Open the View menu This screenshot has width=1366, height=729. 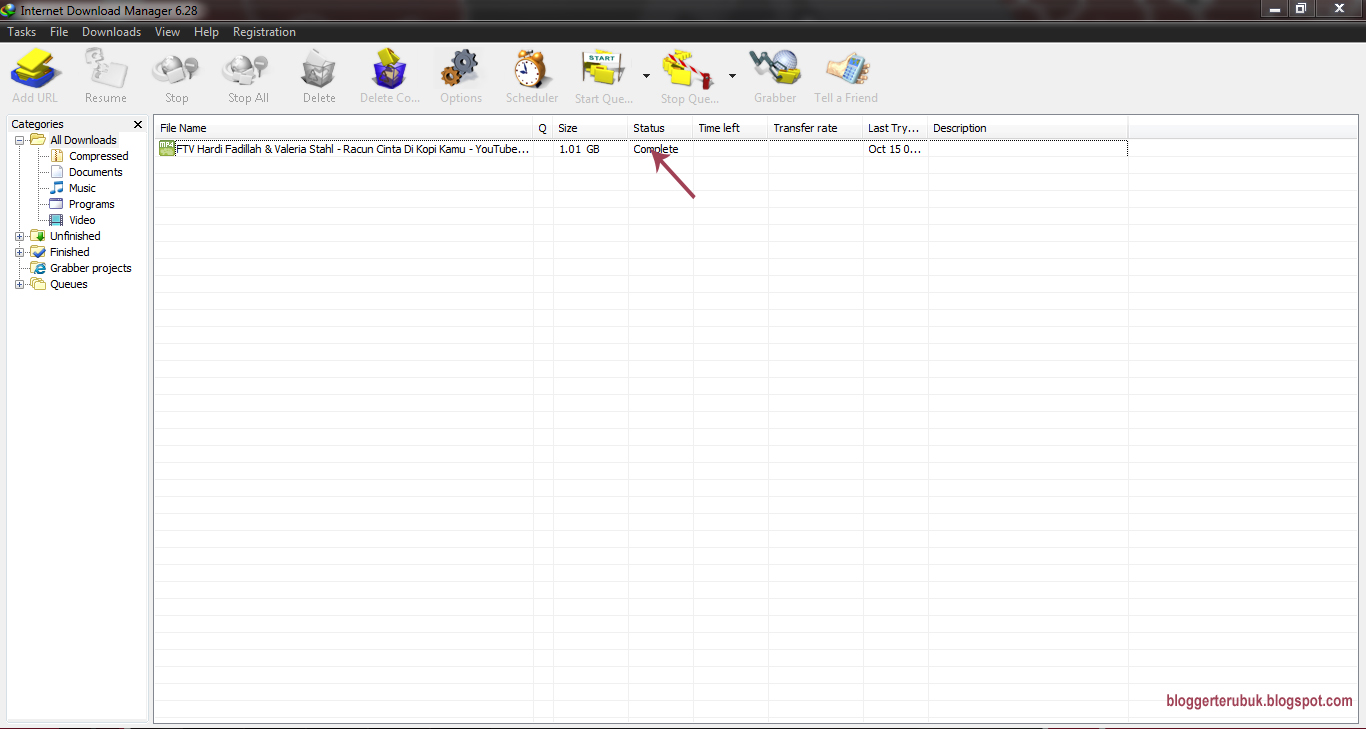tap(167, 32)
